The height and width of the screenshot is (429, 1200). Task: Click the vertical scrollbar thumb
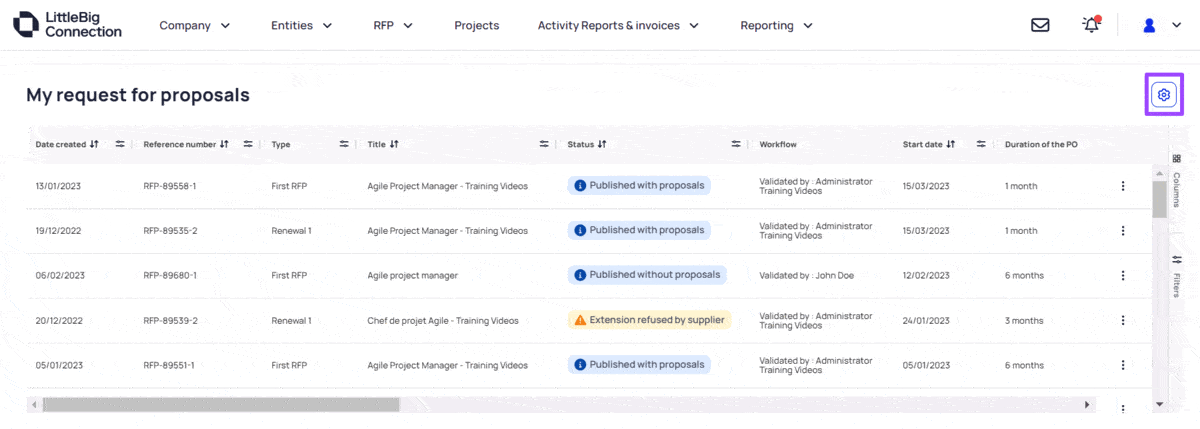point(1160,199)
